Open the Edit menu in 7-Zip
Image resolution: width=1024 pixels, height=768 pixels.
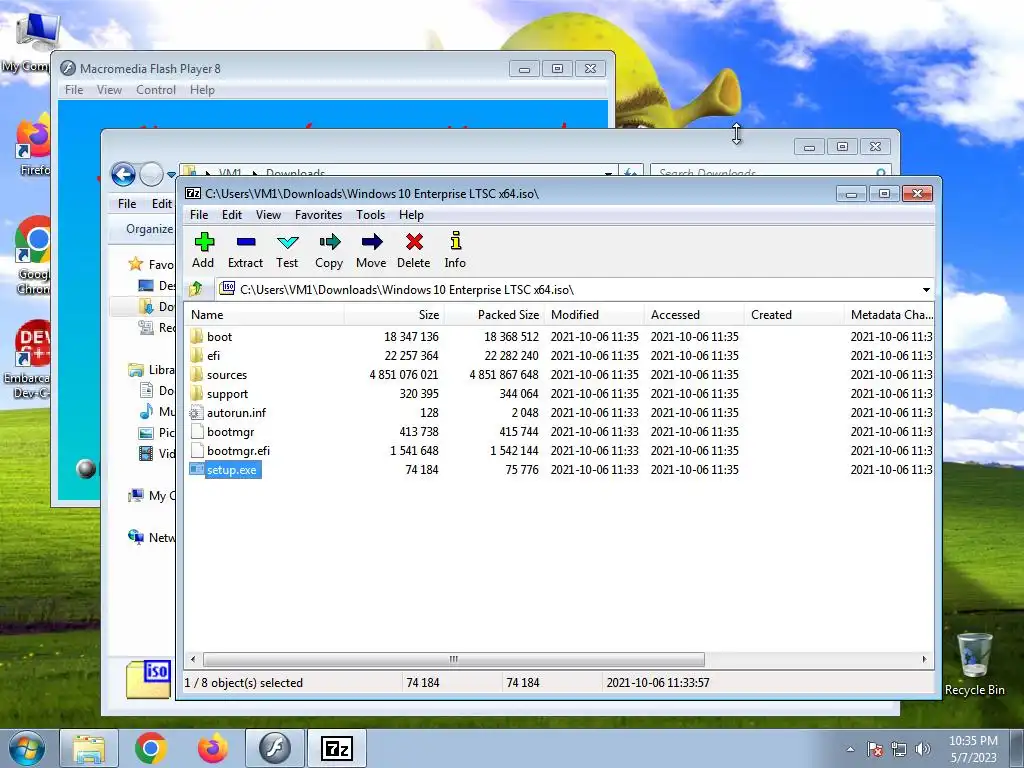pos(232,215)
